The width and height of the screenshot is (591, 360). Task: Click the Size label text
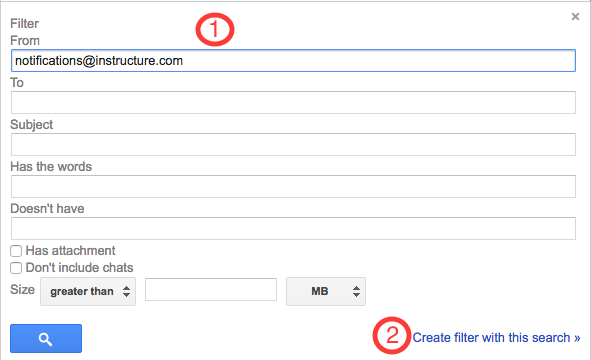point(23,290)
